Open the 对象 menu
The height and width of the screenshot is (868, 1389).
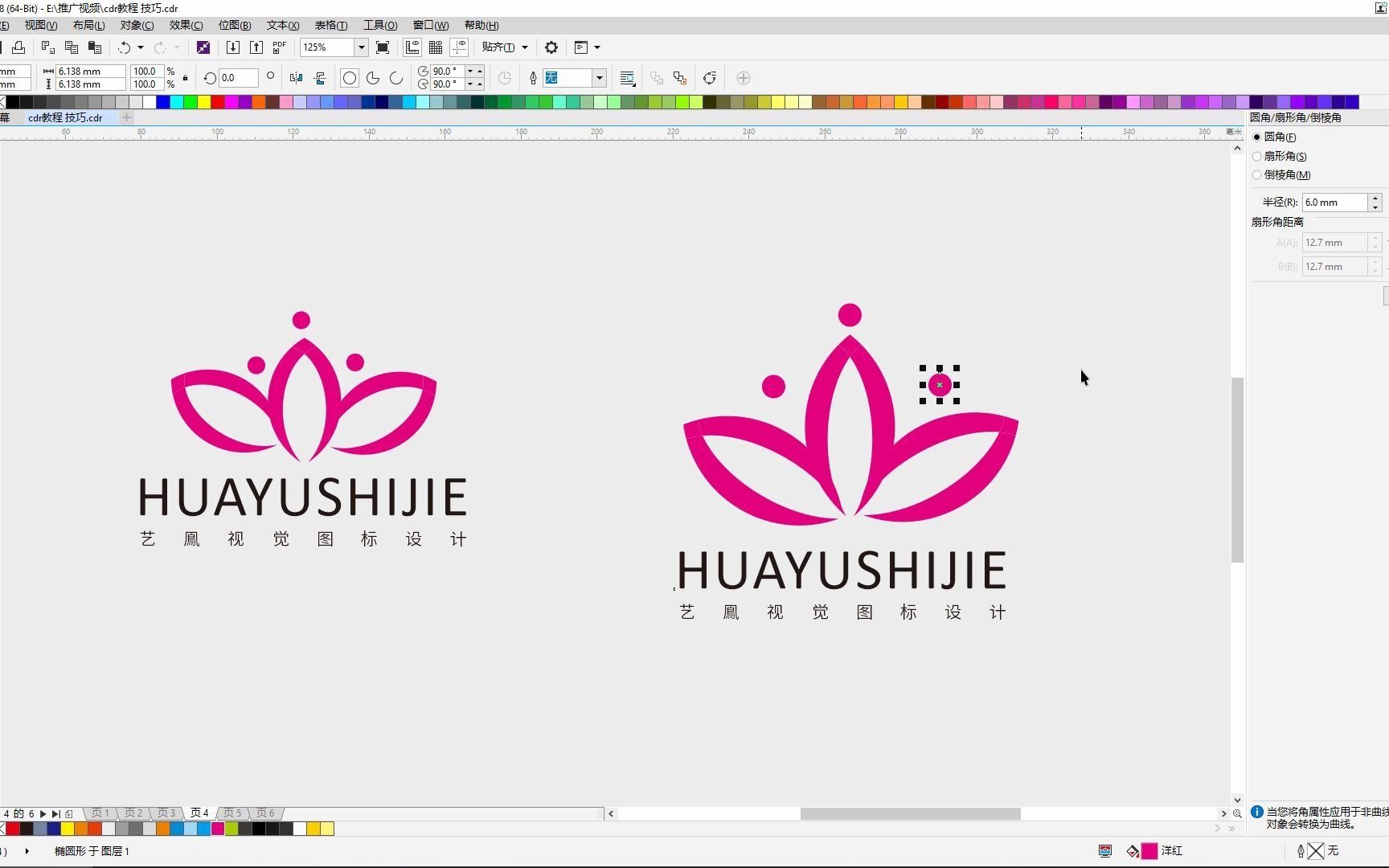tap(137, 26)
